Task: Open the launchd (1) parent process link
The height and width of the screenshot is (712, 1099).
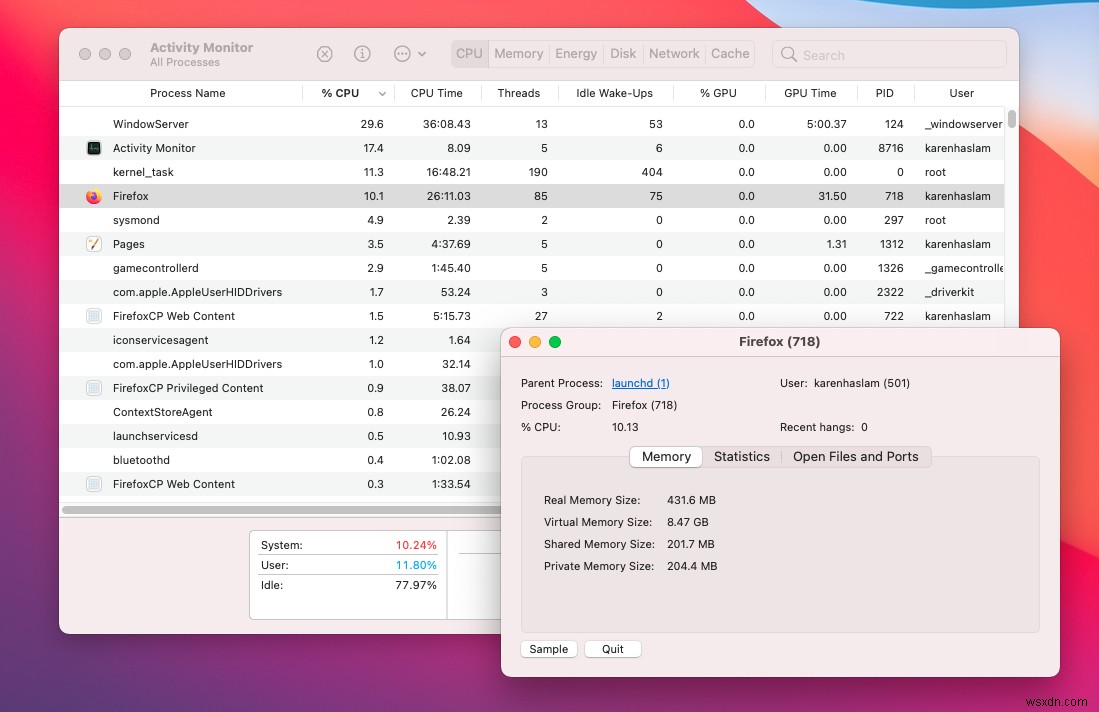Action: pyautogui.click(x=640, y=383)
